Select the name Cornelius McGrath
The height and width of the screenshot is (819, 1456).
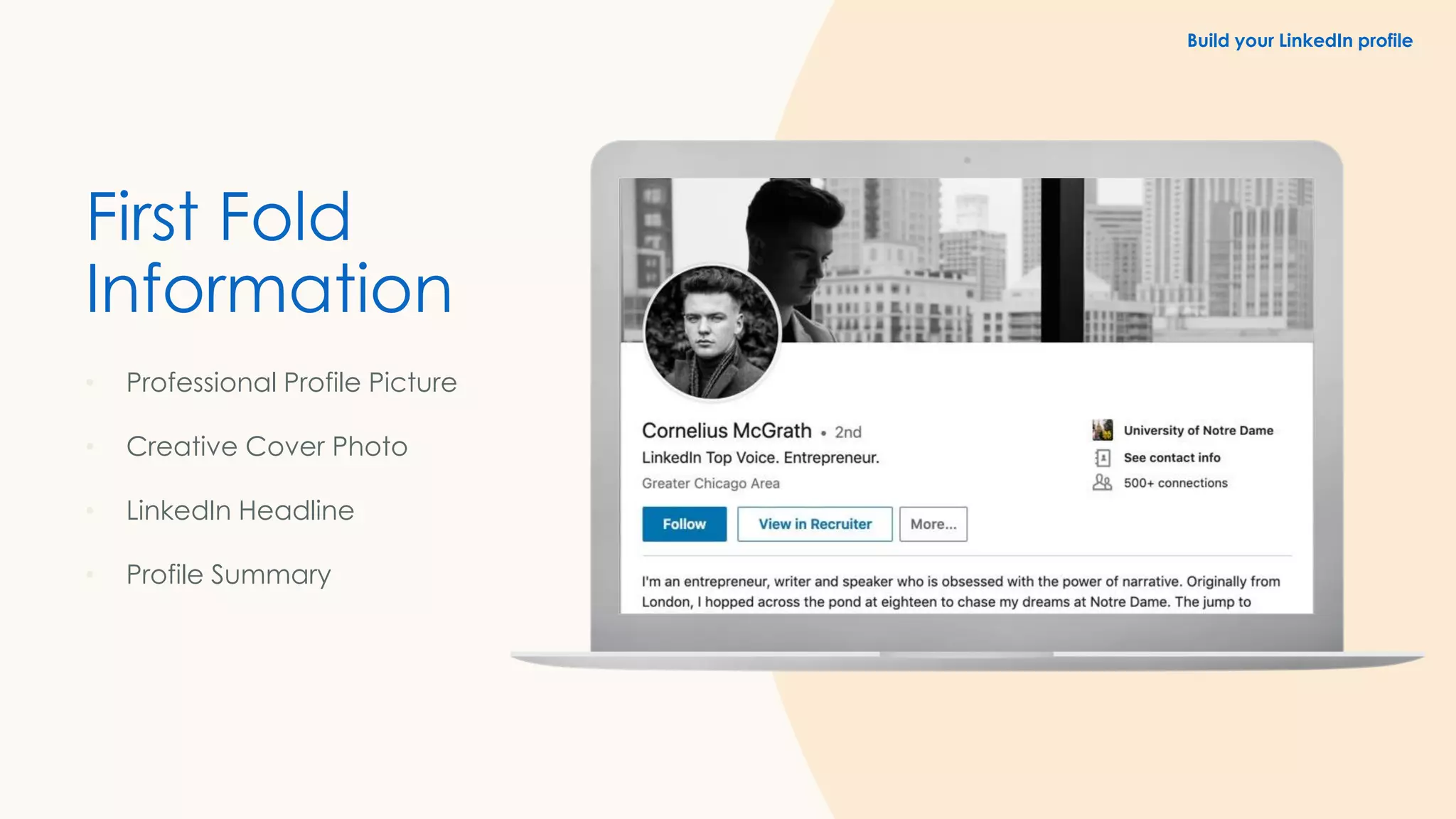tap(727, 431)
